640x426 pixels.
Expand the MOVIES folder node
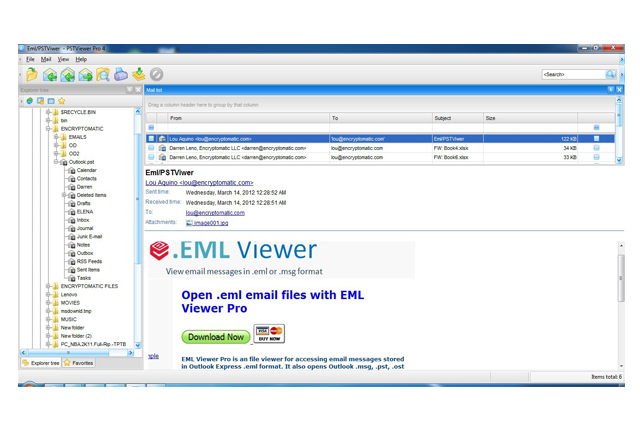(48, 303)
